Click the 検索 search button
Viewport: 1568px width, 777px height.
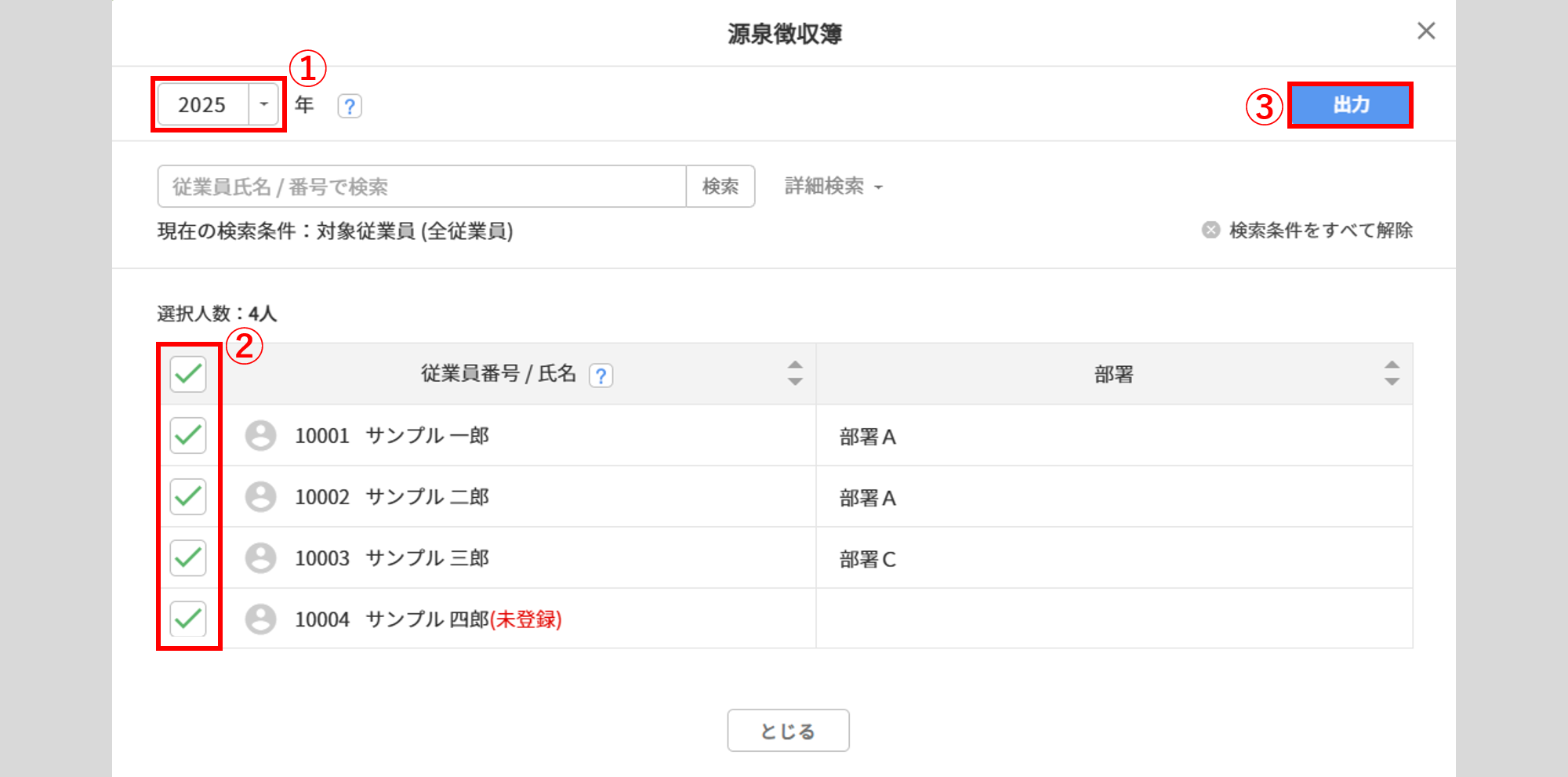(x=720, y=187)
